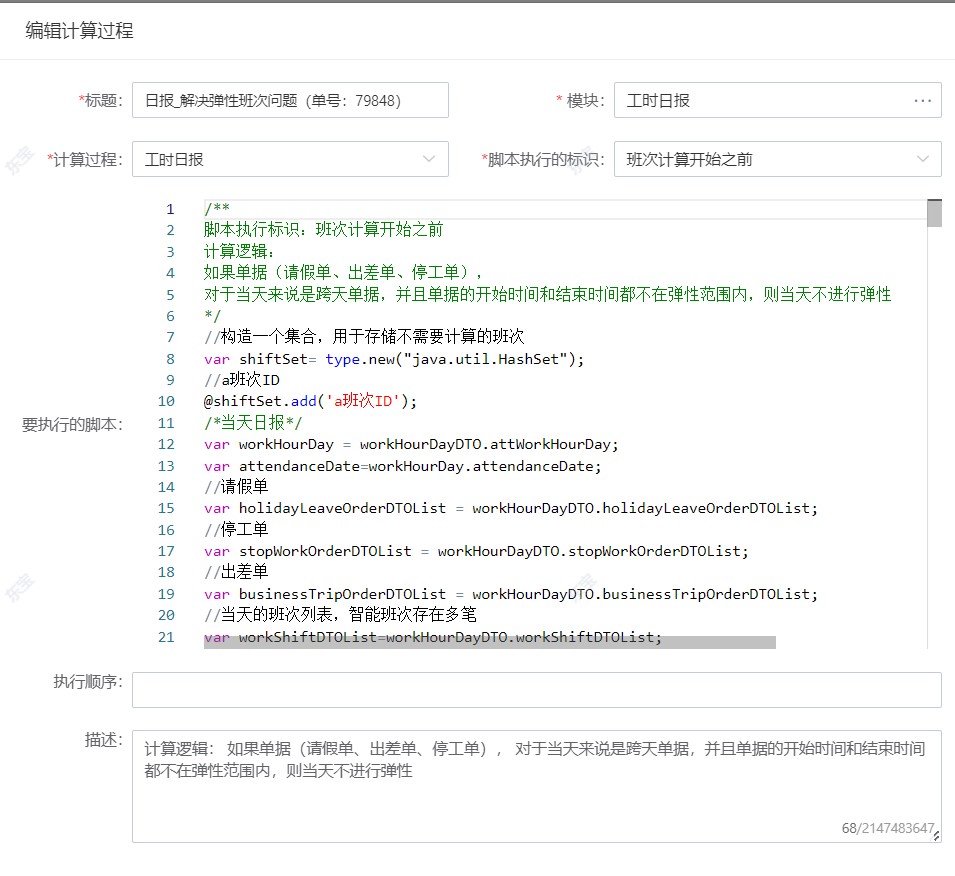
Task: Focus the 模块 text field showing 工时日报
Action: [x=760, y=100]
